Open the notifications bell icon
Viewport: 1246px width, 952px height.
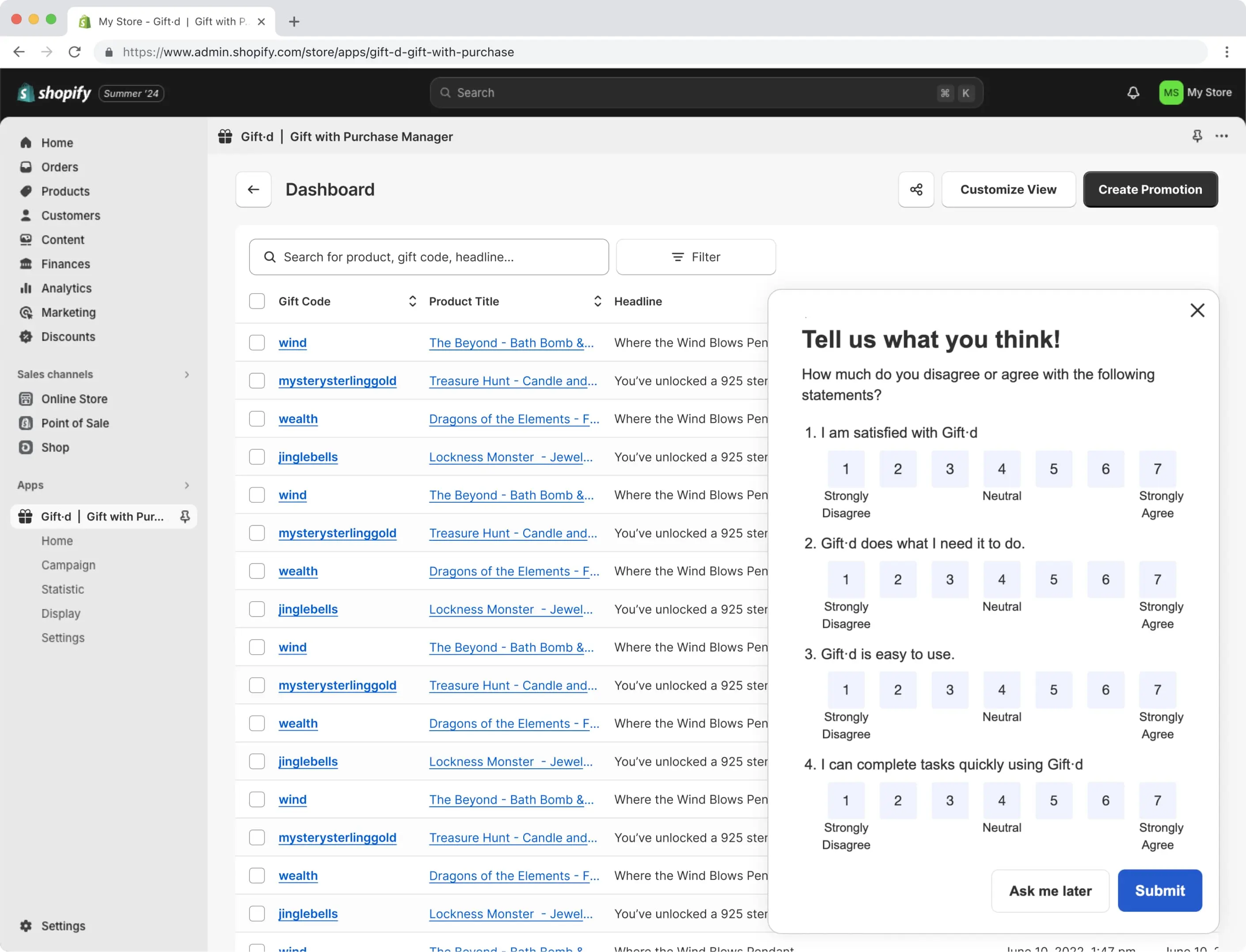pos(1133,93)
